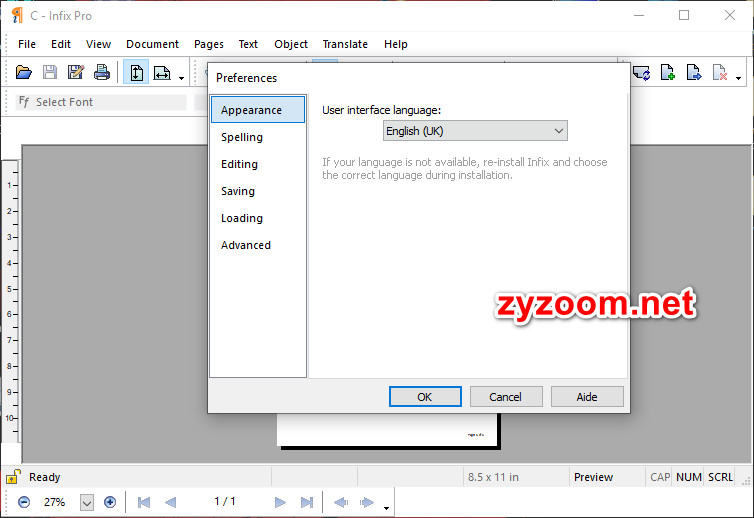The height and width of the screenshot is (518, 754).
Task: Go to the last page icon
Action: pos(307,502)
